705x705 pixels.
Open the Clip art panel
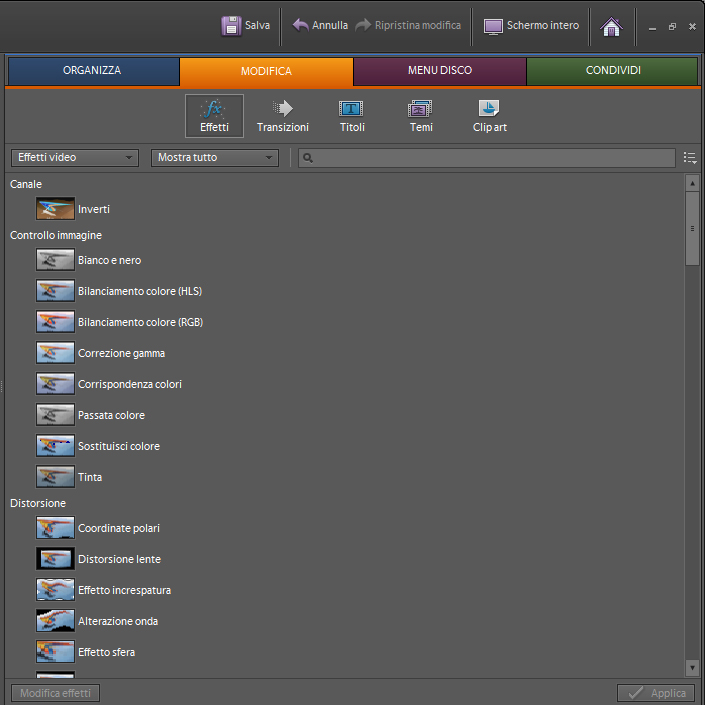(490, 115)
